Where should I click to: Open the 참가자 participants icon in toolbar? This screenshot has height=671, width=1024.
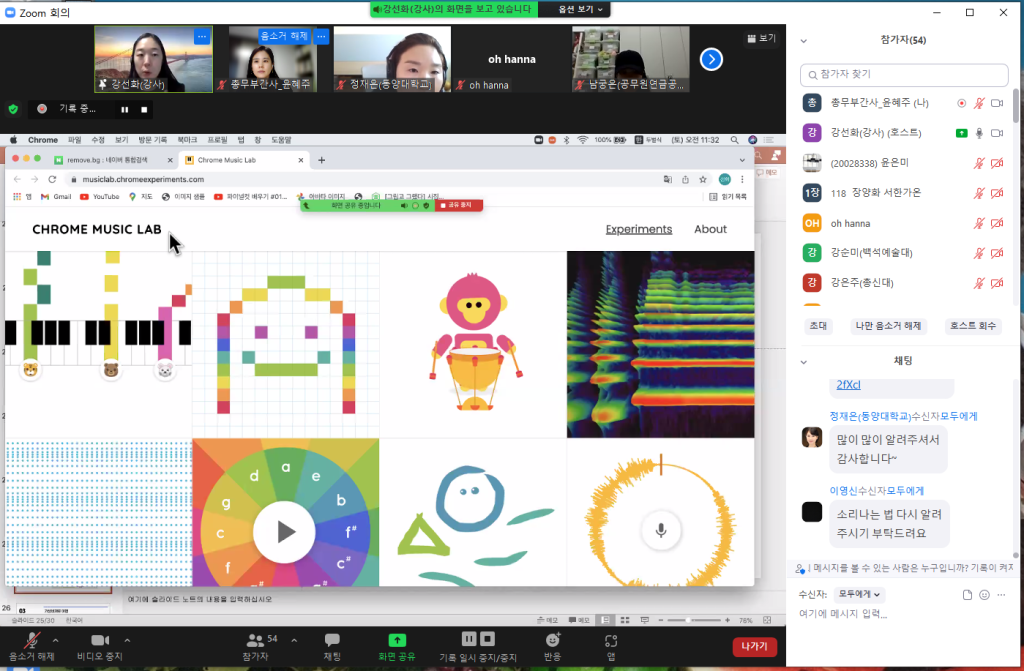[x=255, y=640]
